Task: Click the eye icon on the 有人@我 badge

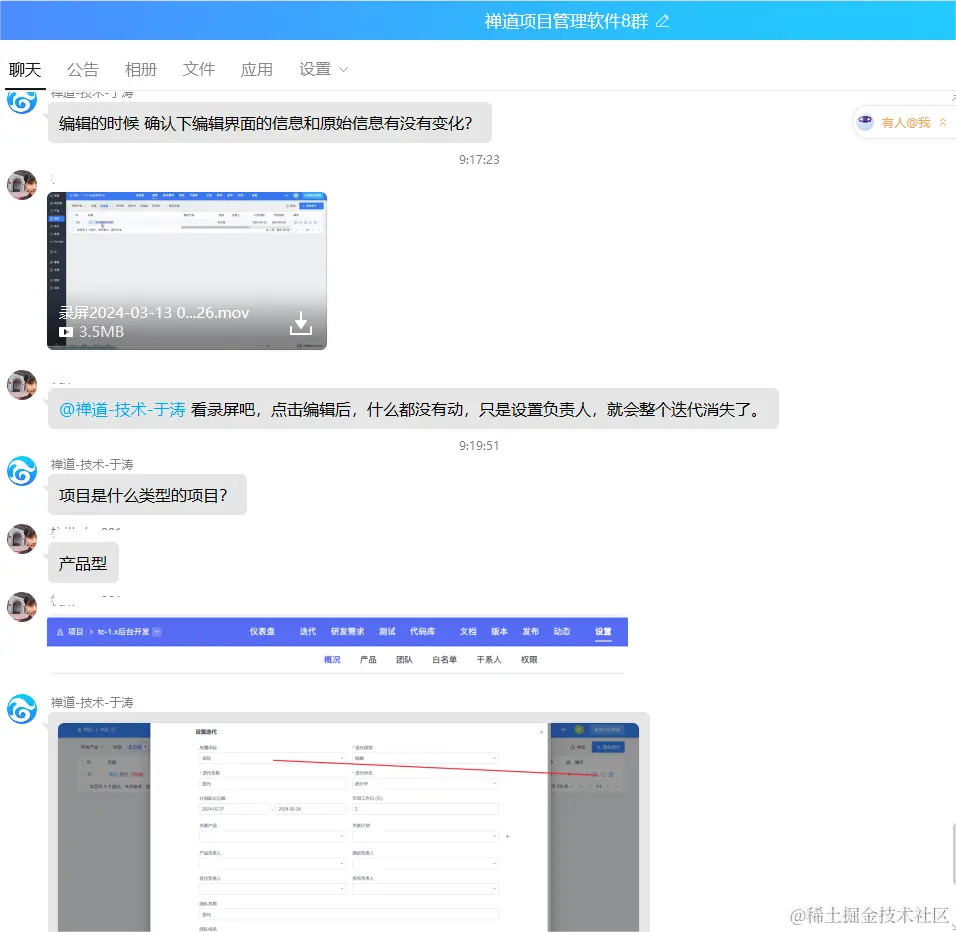Action: (x=864, y=121)
